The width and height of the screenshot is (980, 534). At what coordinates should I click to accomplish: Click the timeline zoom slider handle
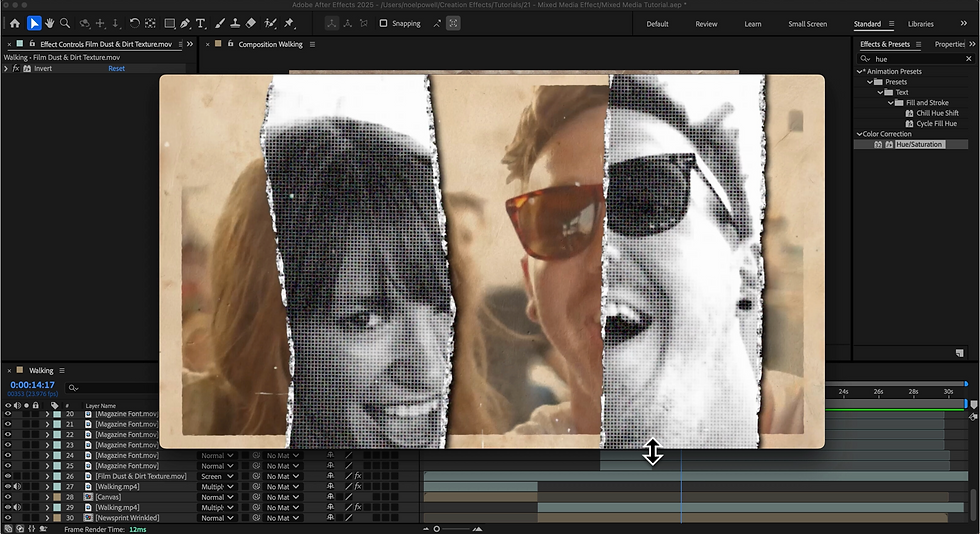pos(437,529)
